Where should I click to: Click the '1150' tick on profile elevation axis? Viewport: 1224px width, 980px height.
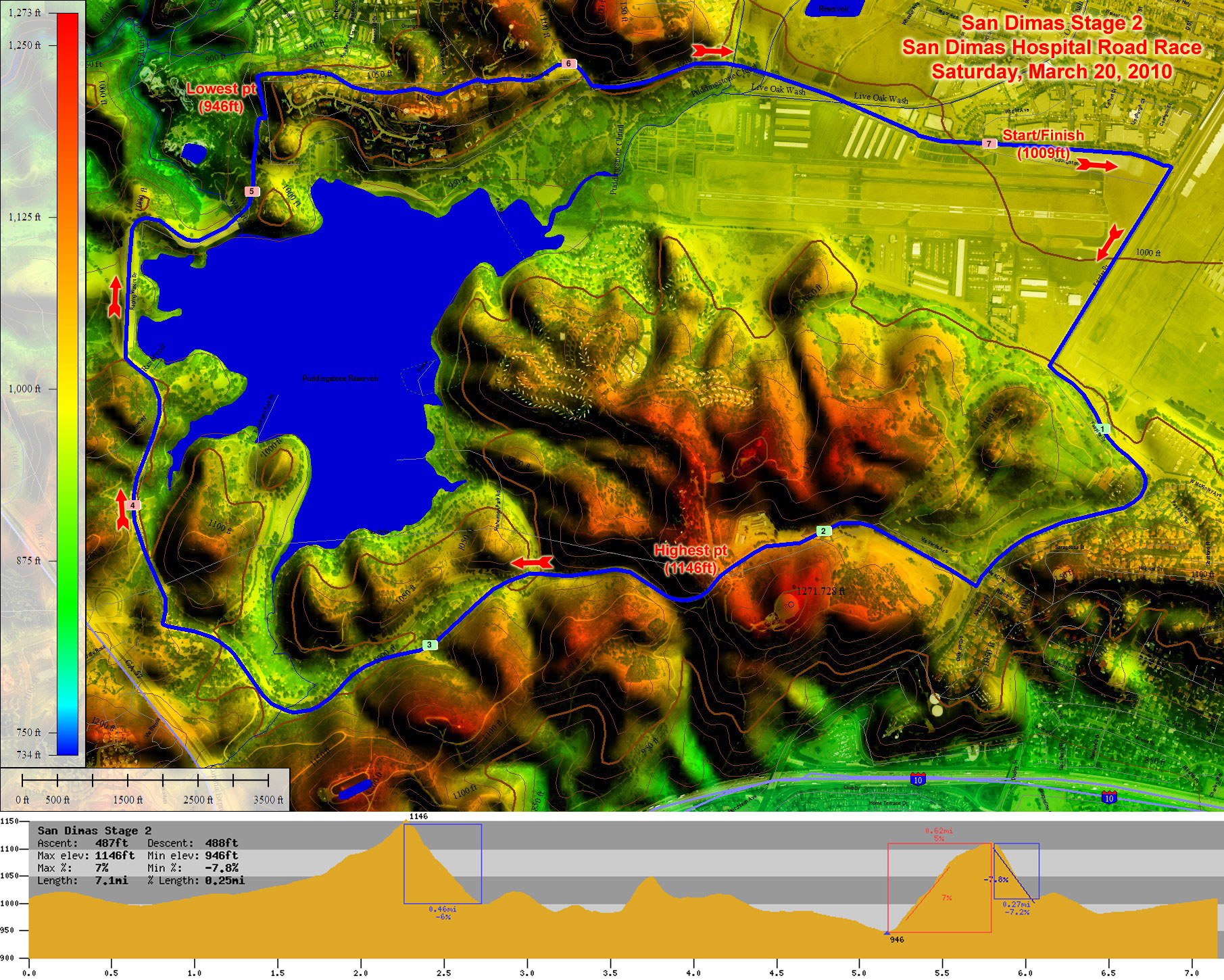coord(9,821)
